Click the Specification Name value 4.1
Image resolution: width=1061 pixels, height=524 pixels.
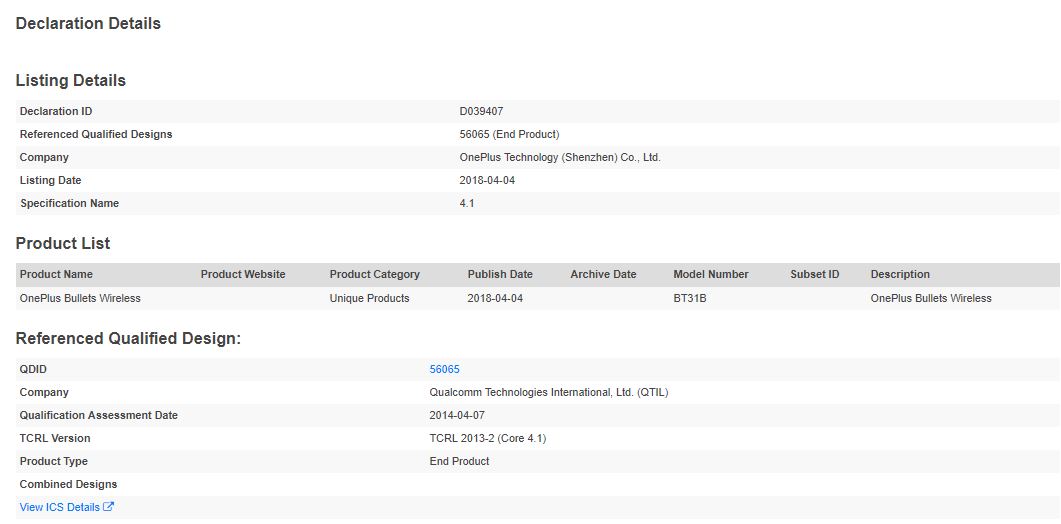467,203
